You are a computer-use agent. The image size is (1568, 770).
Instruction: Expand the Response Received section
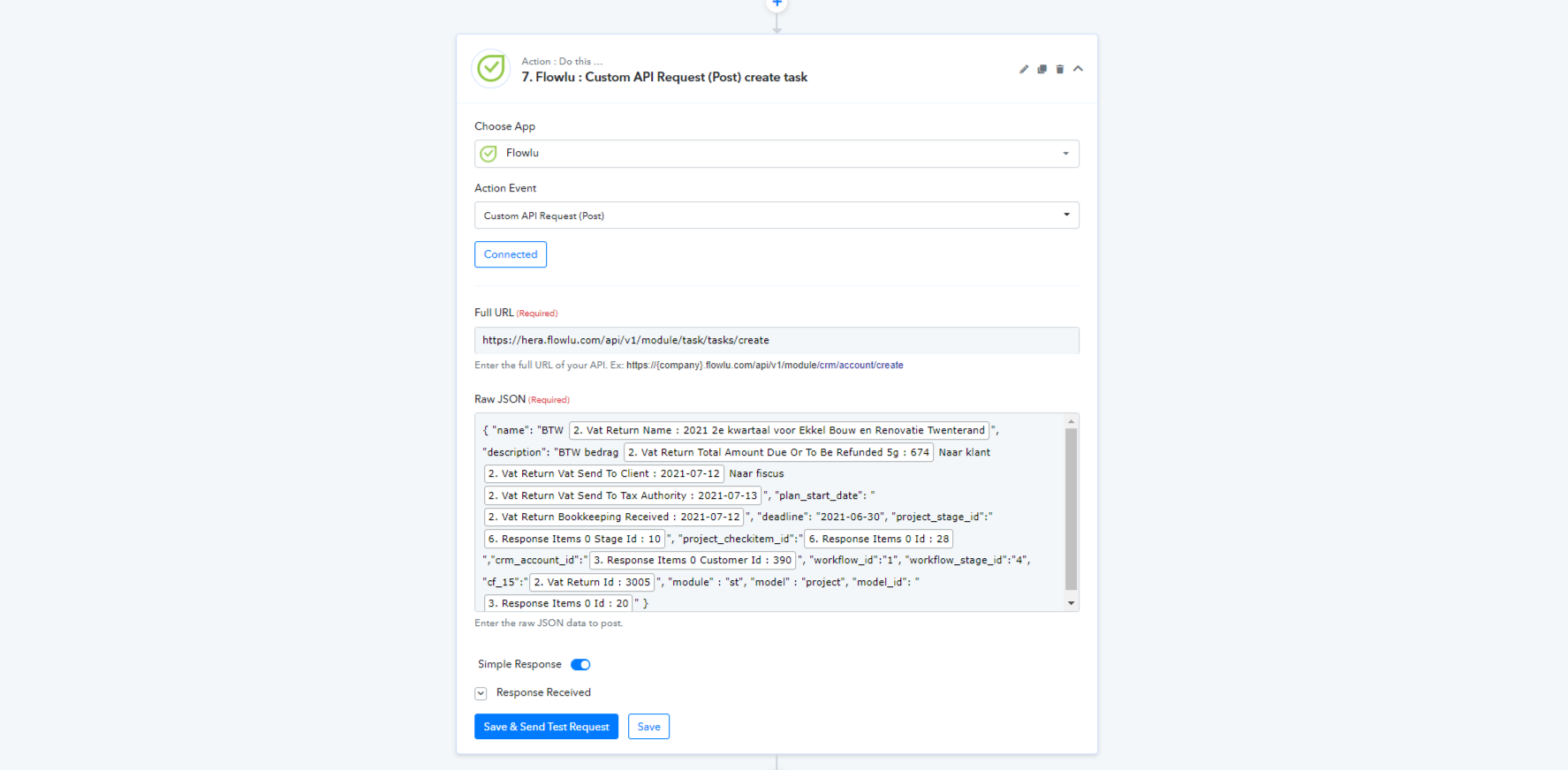pyautogui.click(x=481, y=693)
